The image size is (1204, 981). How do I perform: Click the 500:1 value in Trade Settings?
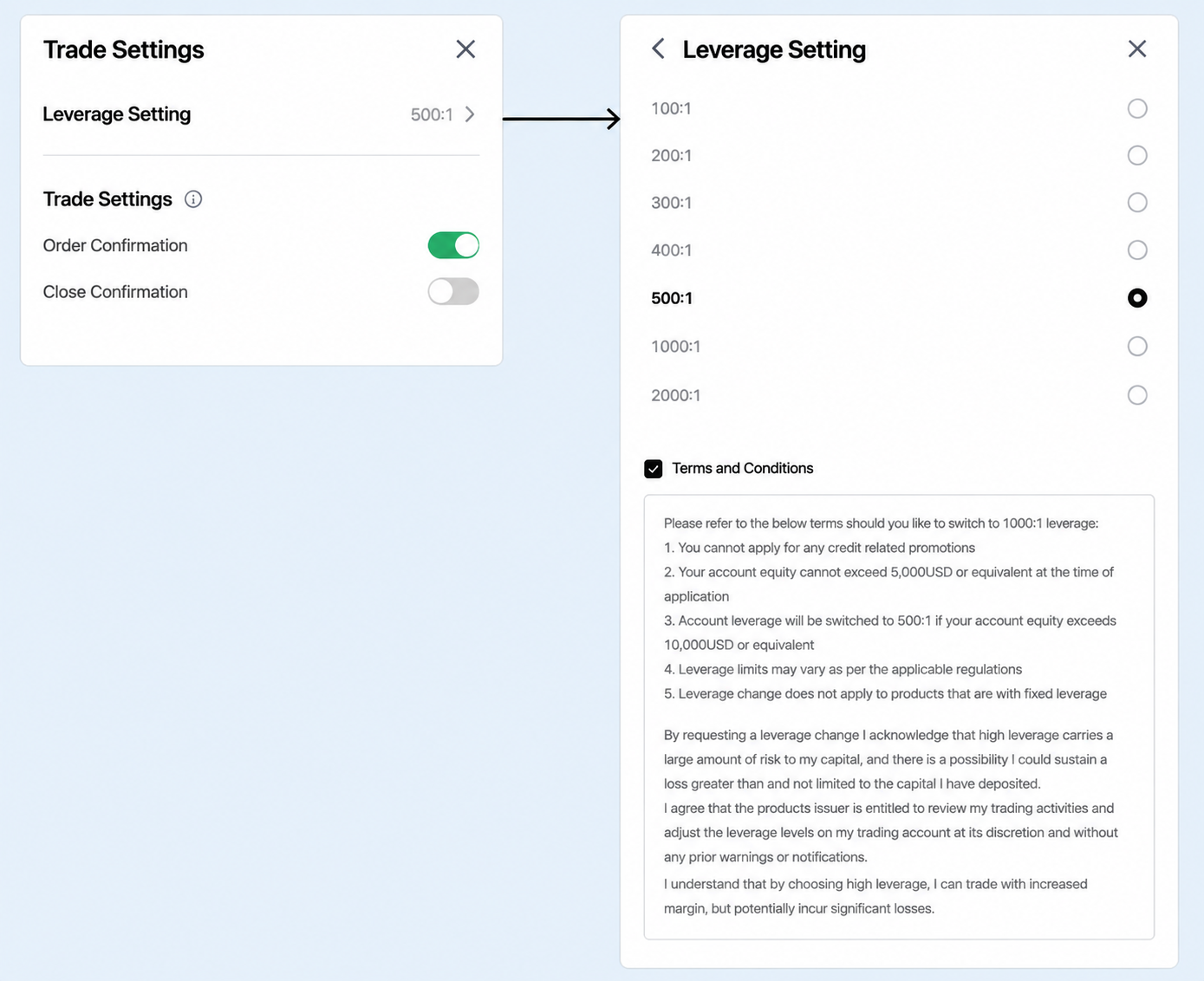[x=432, y=114]
